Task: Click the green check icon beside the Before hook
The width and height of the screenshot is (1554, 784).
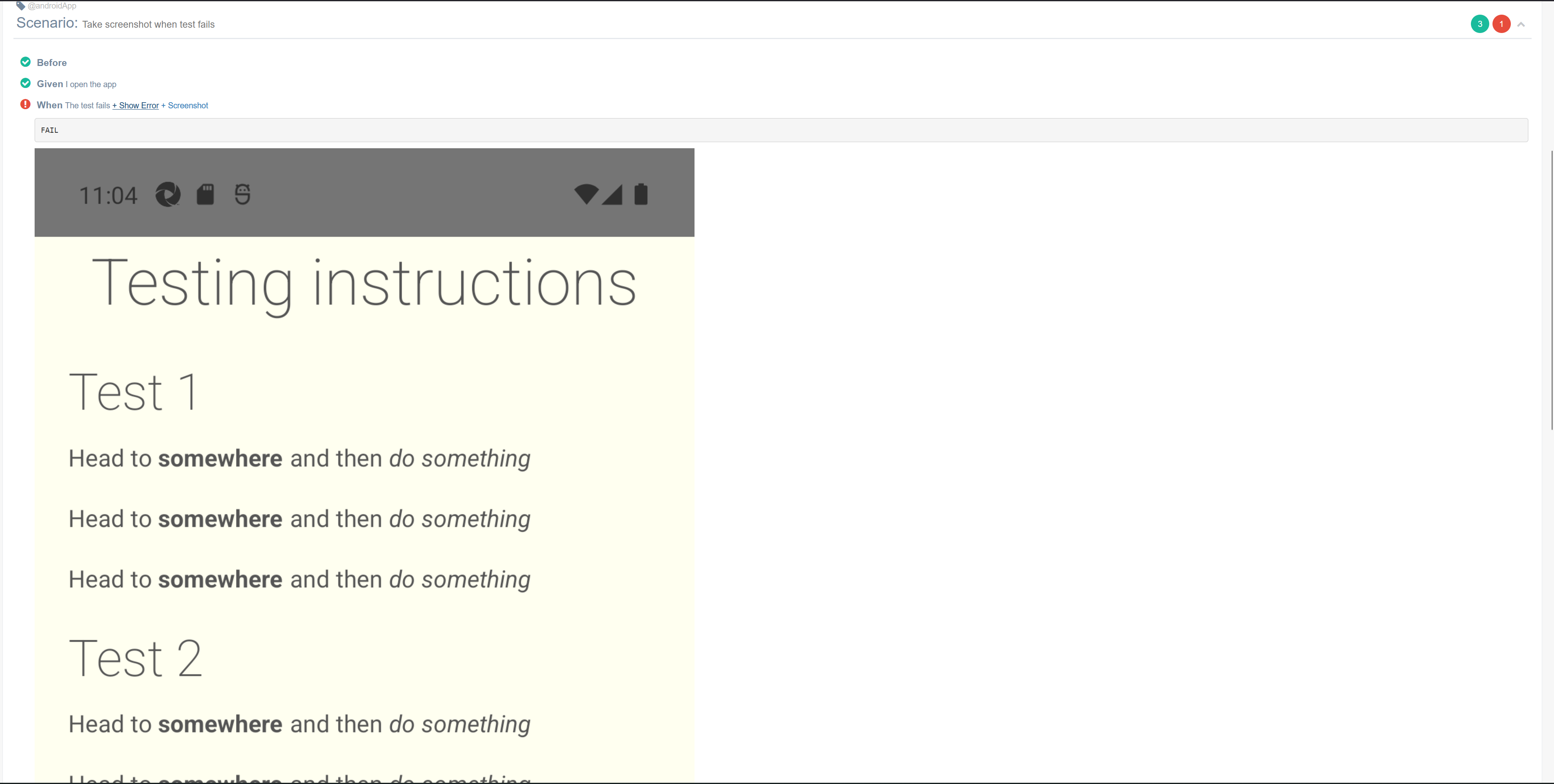Action: pyautogui.click(x=25, y=62)
